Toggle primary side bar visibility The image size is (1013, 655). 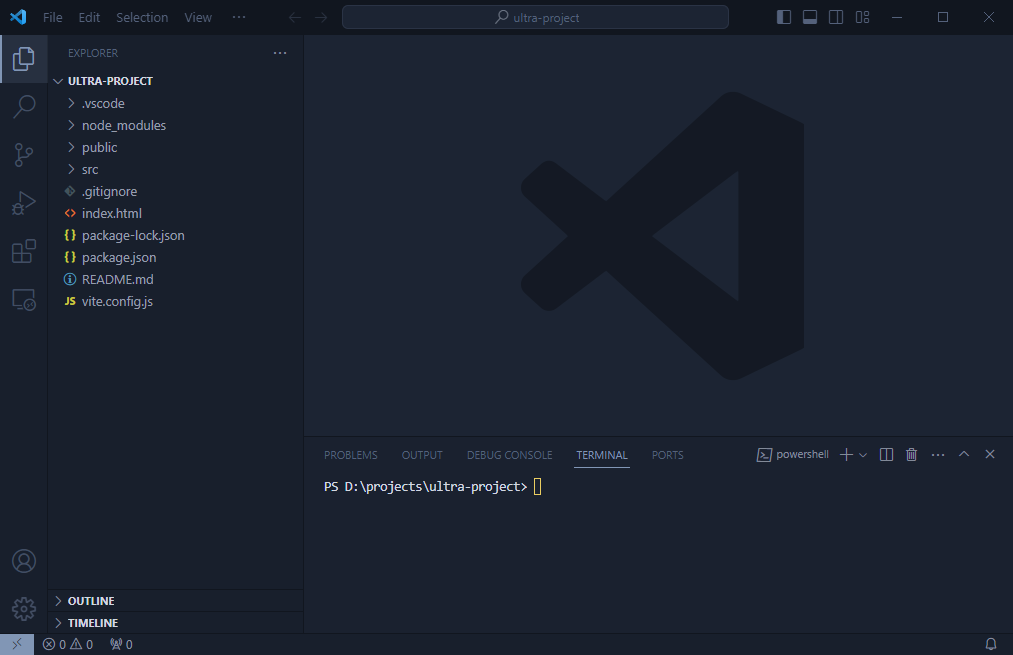click(784, 17)
